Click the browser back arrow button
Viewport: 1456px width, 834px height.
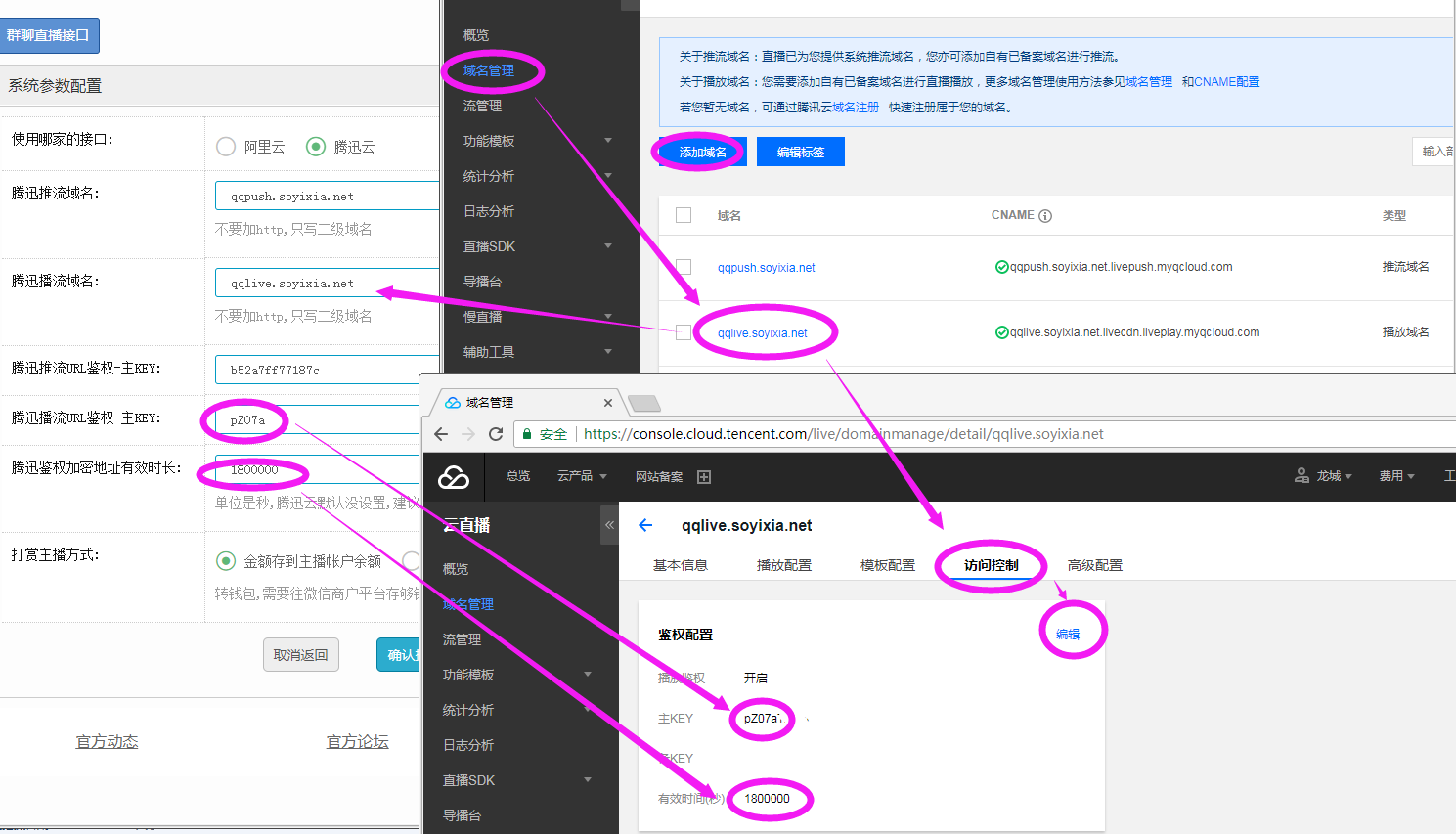click(441, 434)
